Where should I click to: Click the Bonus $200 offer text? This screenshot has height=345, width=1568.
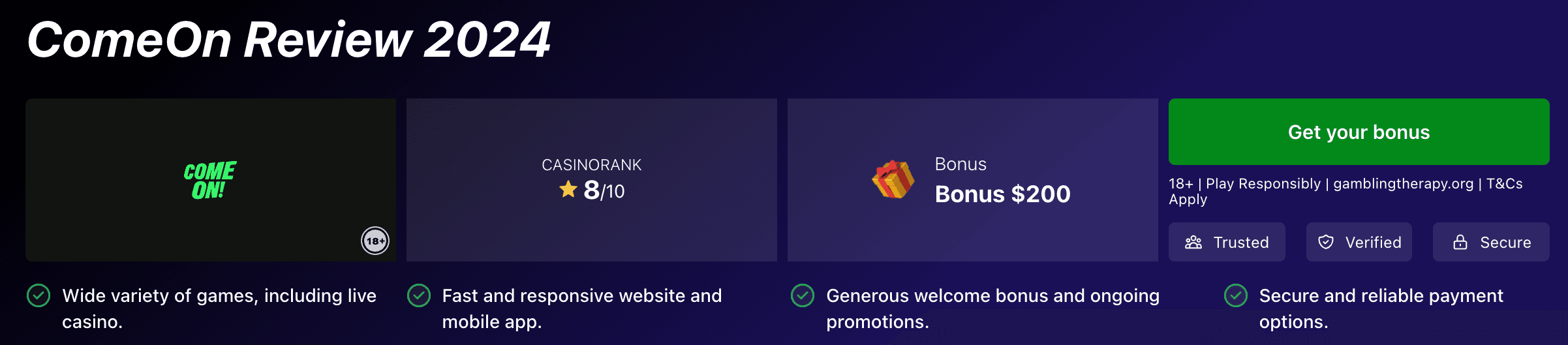[x=1002, y=194]
